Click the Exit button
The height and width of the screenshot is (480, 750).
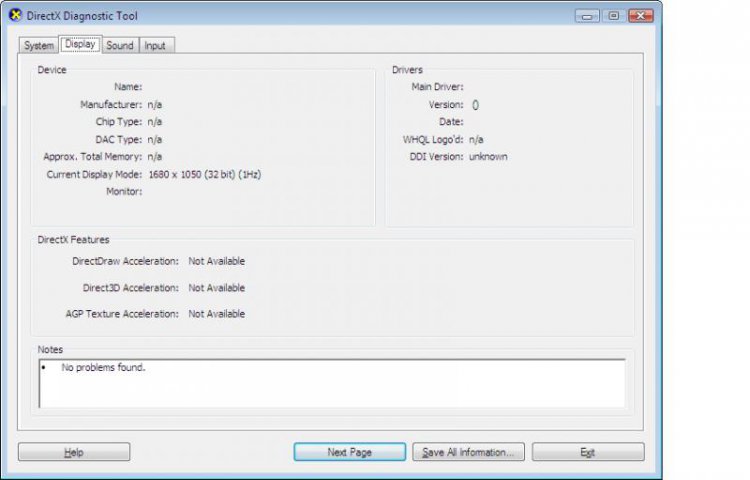pyautogui.click(x=588, y=452)
